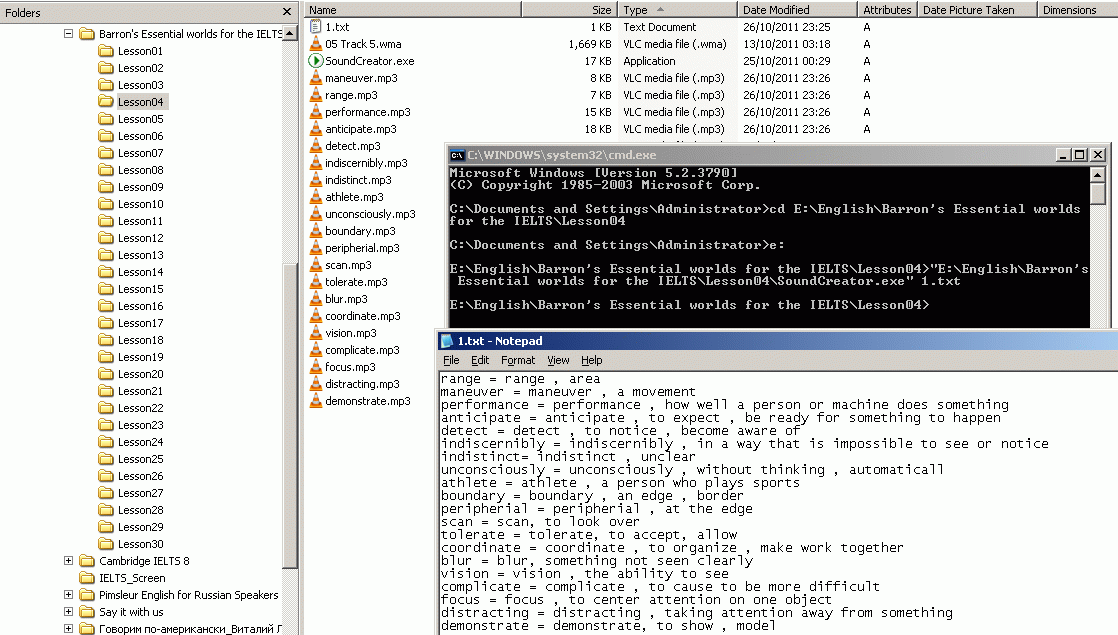This screenshot has height=635, width=1118.
Task: Open the Help menu in Notepad
Action: [592, 361]
